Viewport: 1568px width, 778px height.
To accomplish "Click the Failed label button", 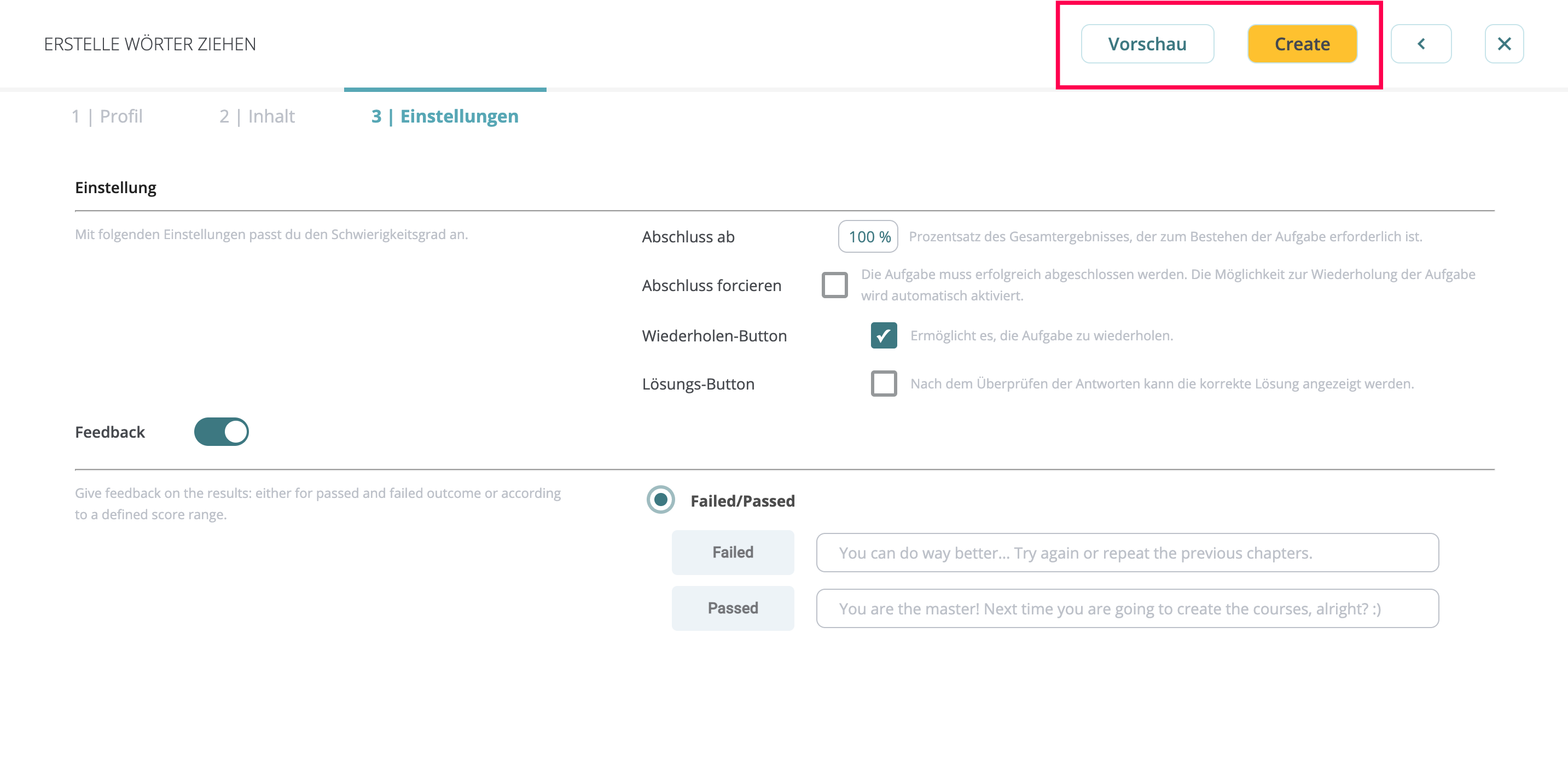I will [x=733, y=552].
